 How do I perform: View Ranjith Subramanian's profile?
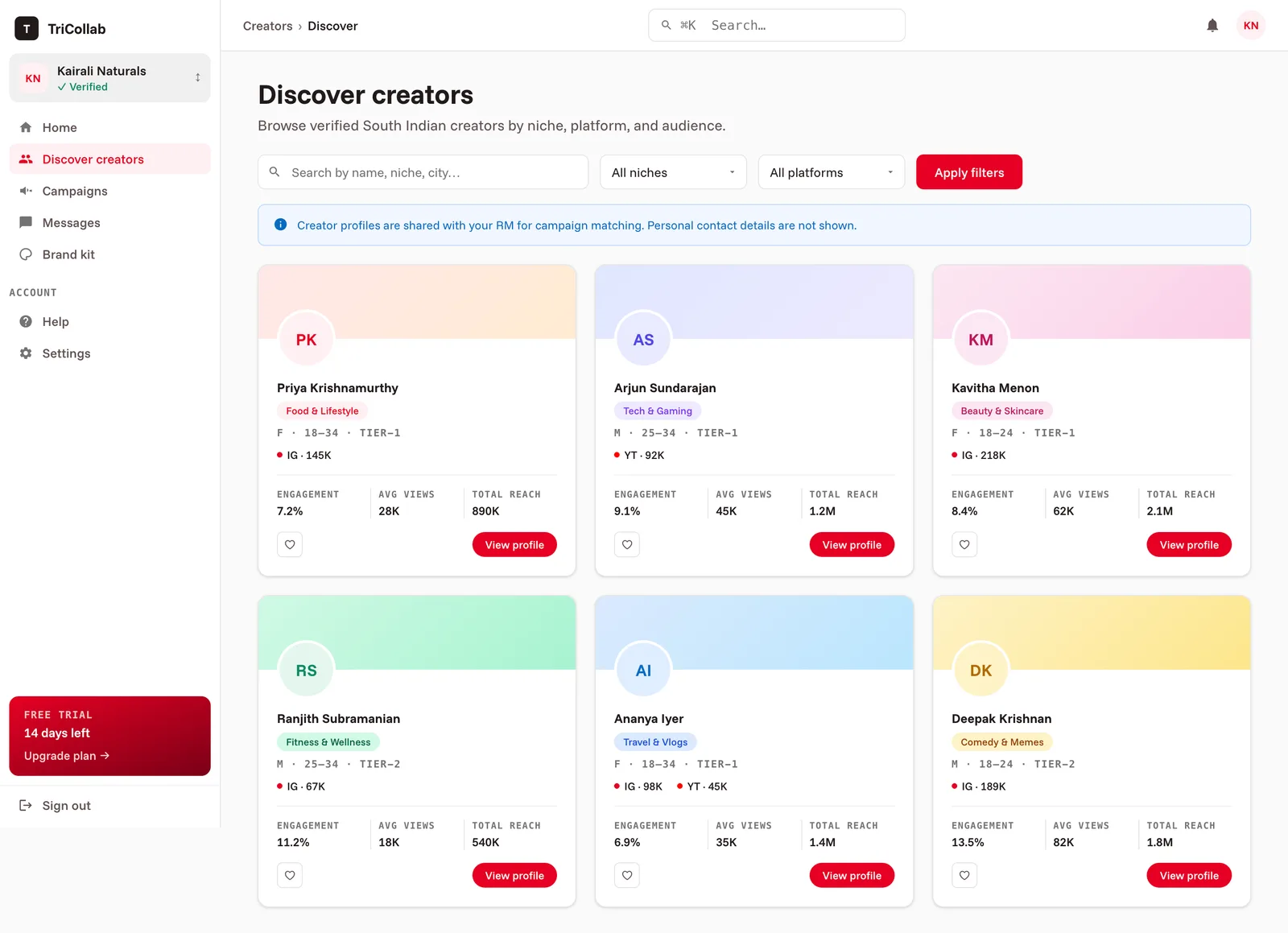(x=514, y=876)
